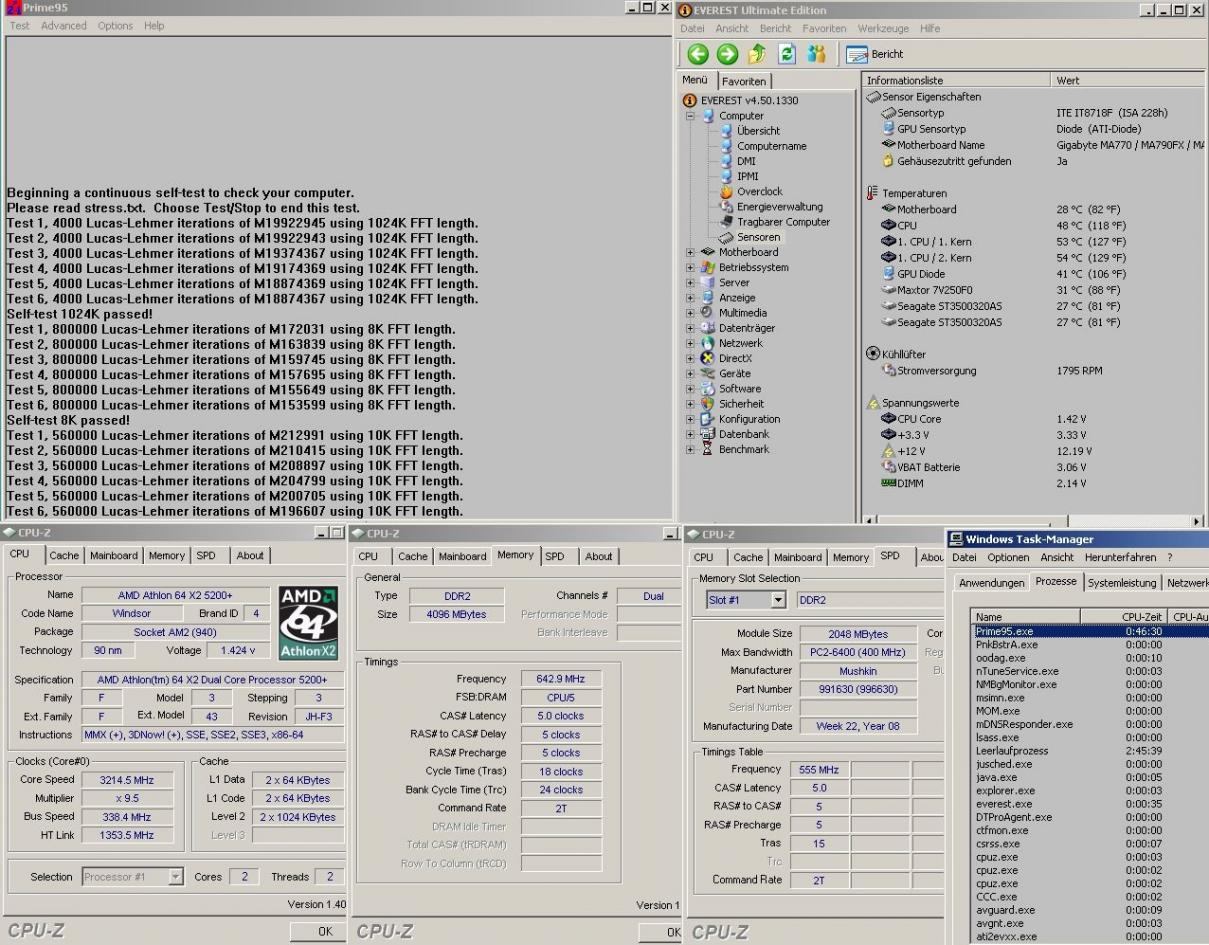This screenshot has height=945, width=1209.
Task: Select Tragbarer Computer laptop icon entry
Action: 727,222
